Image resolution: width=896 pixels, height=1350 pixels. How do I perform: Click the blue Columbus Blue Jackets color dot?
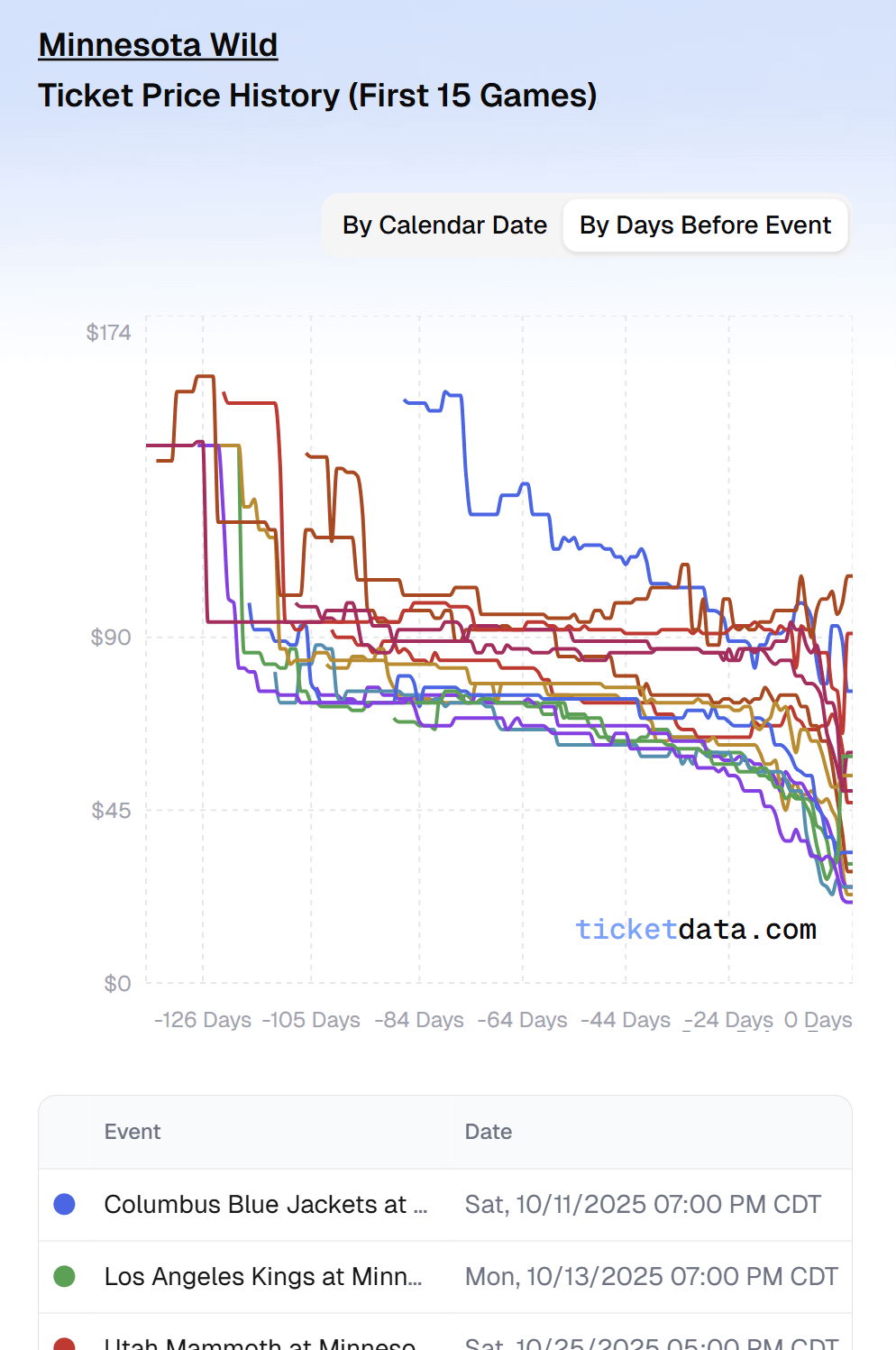[x=64, y=1204]
